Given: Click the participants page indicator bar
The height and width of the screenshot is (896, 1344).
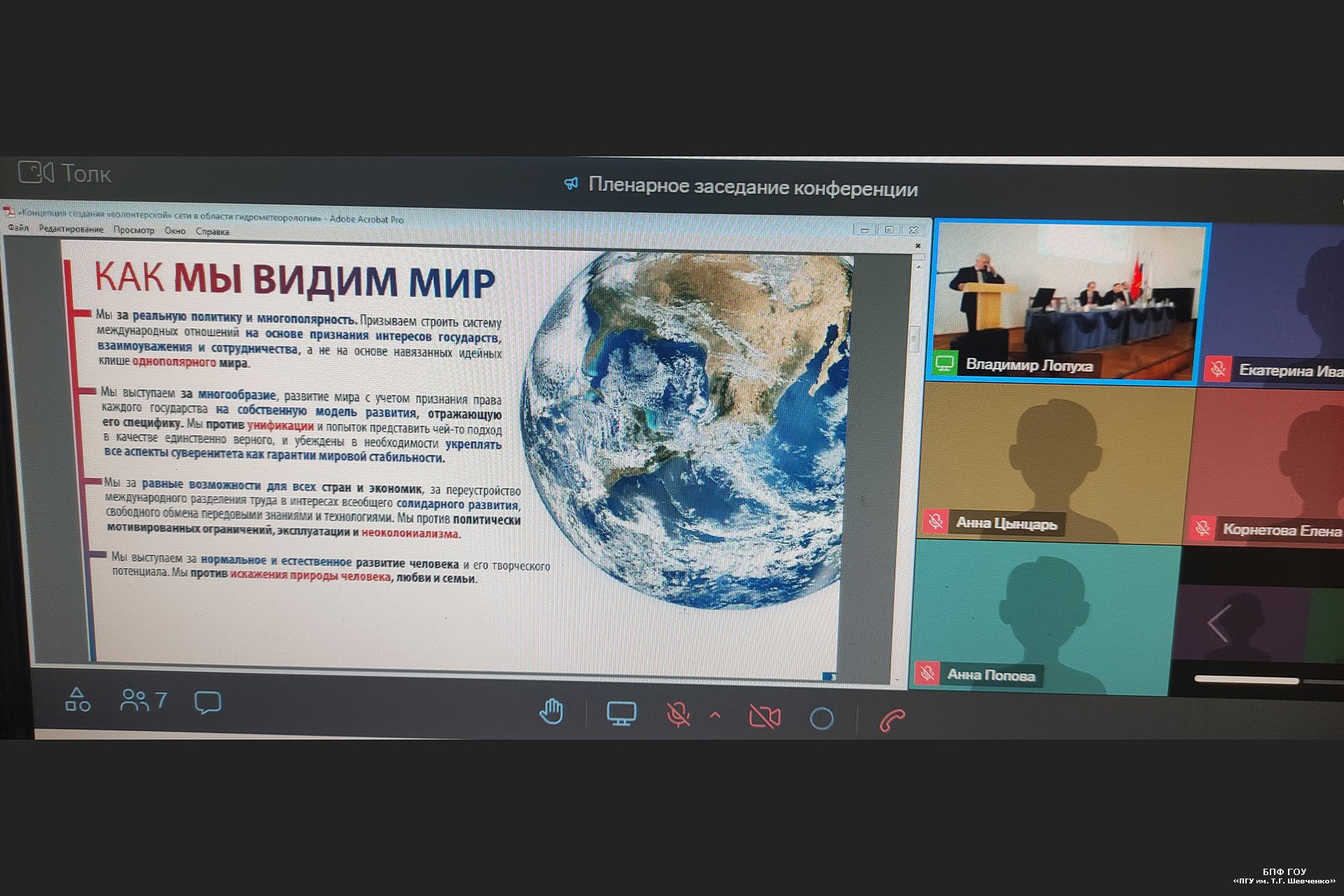Looking at the screenshot, I should (1246, 680).
